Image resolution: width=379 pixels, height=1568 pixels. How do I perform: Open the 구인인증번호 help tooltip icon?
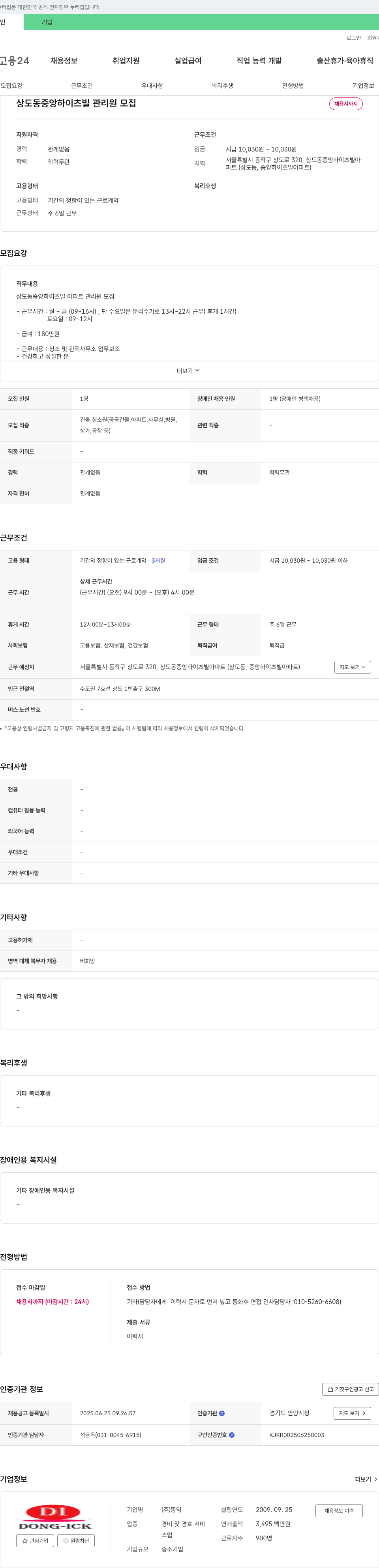click(x=231, y=1435)
